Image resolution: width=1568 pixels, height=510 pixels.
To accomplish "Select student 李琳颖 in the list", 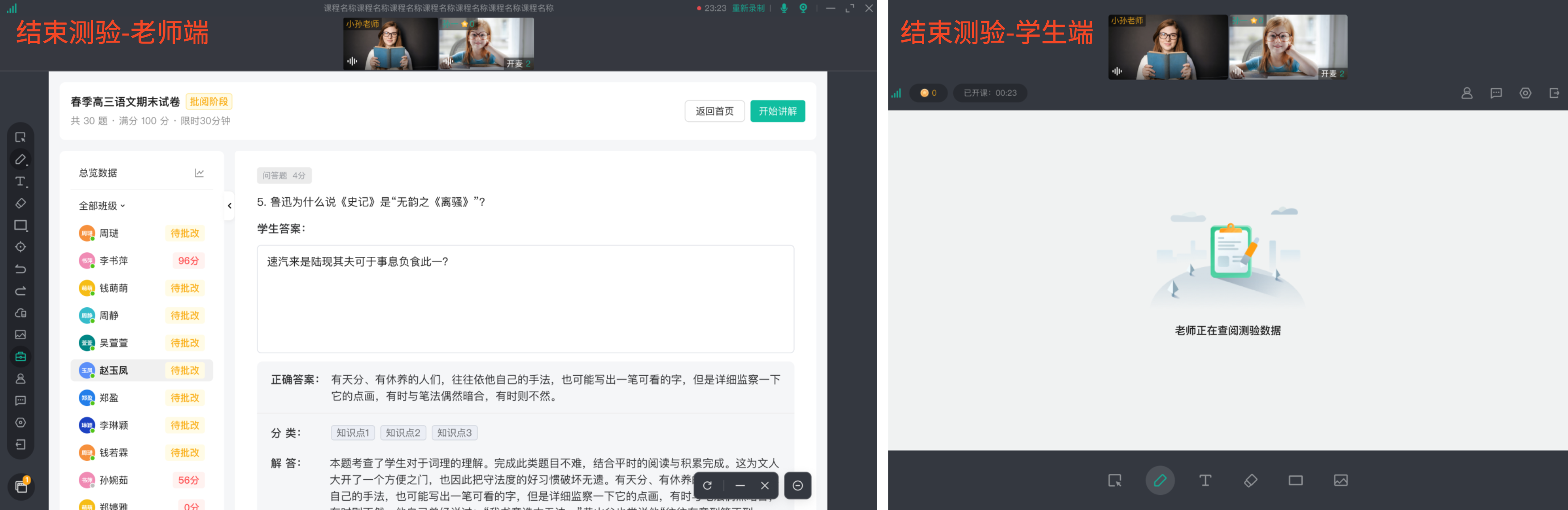I will 142,425.
